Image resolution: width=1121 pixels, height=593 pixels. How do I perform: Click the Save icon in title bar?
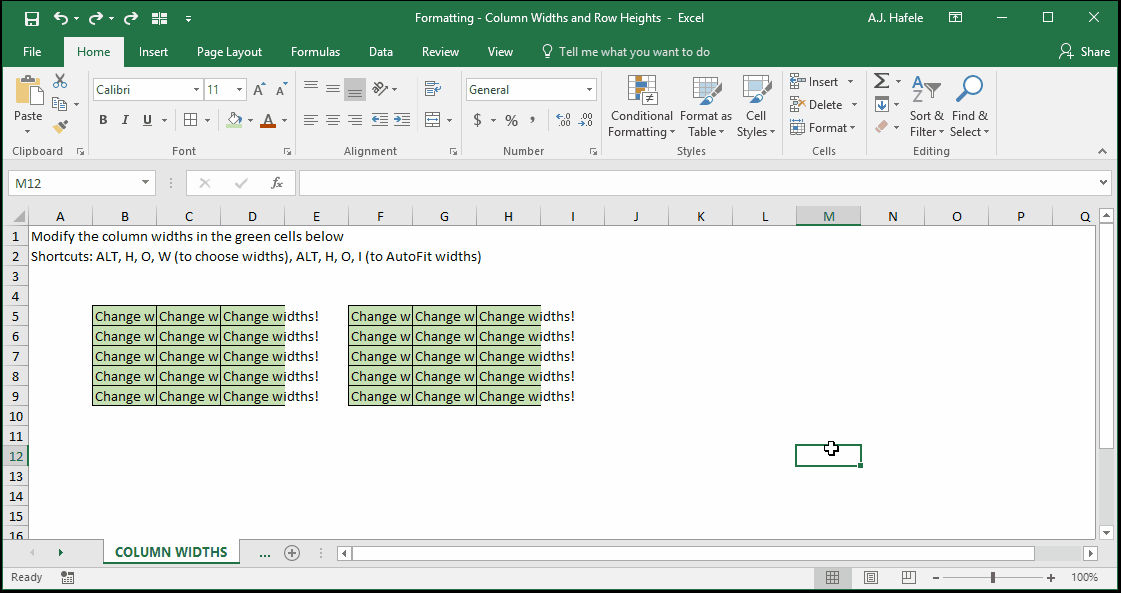(31, 18)
